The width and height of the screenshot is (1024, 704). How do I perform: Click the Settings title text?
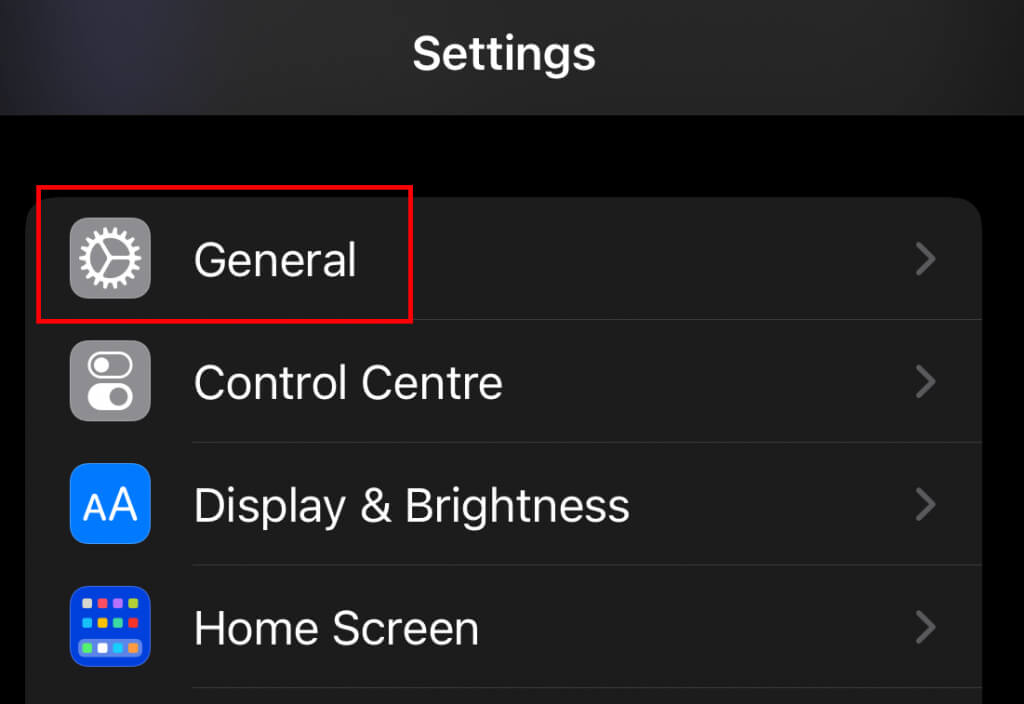tap(504, 53)
